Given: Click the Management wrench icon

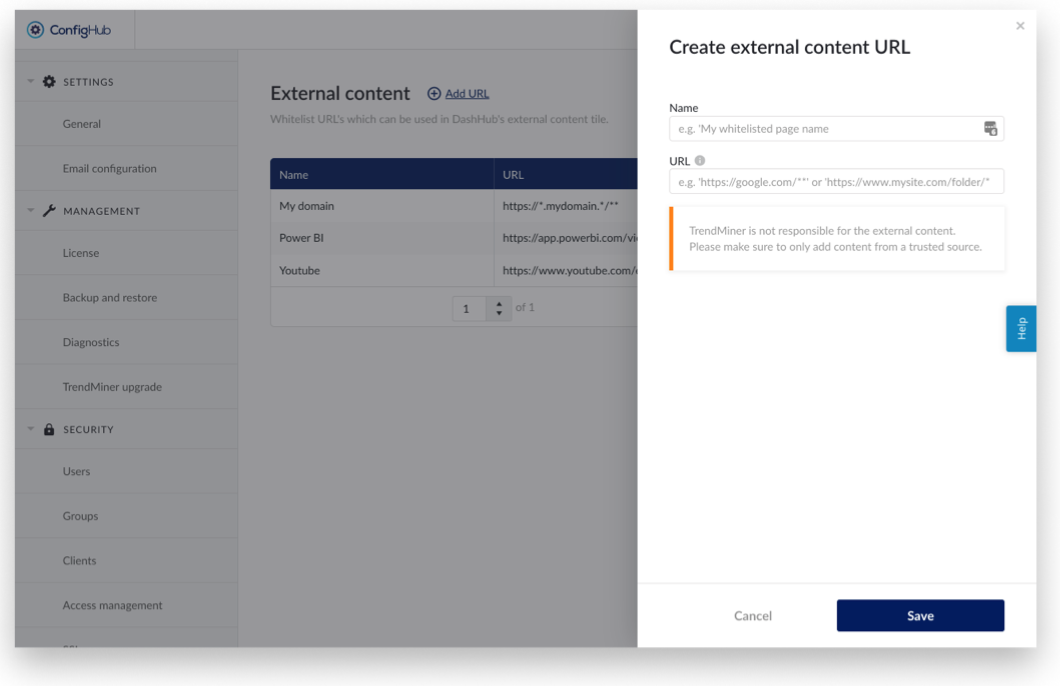Looking at the screenshot, I should 49,211.
